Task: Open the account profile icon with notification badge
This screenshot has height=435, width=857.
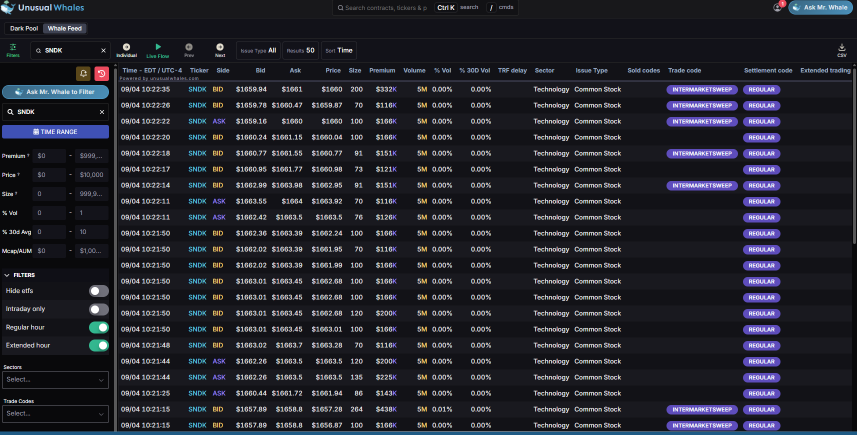Action: pyautogui.click(x=778, y=7)
